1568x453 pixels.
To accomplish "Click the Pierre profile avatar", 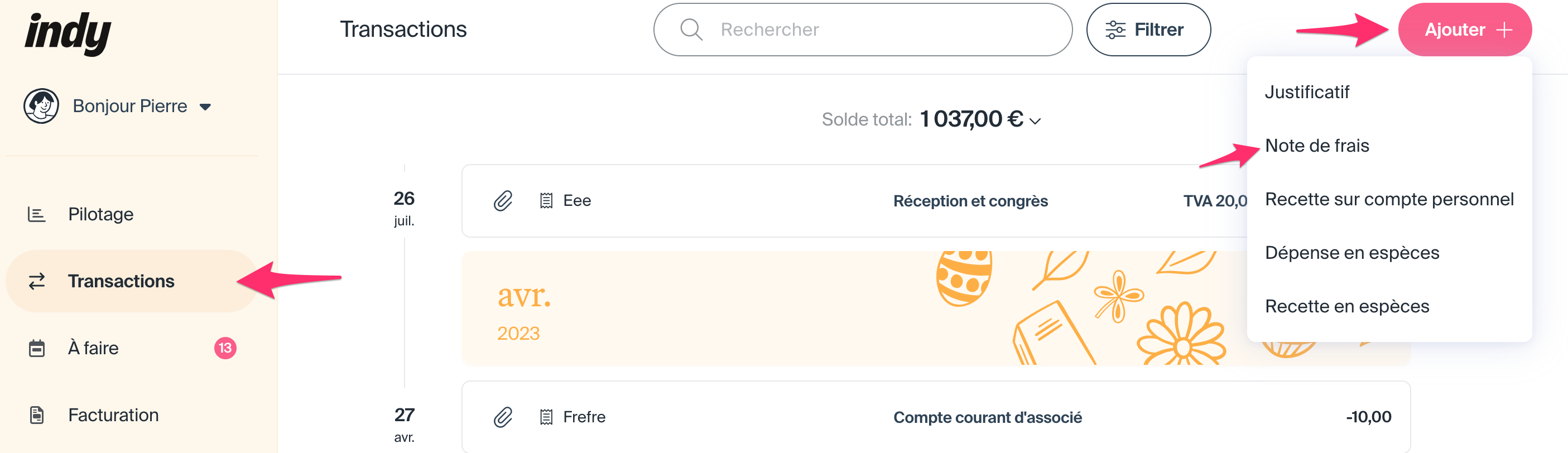I will click(x=41, y=106).
